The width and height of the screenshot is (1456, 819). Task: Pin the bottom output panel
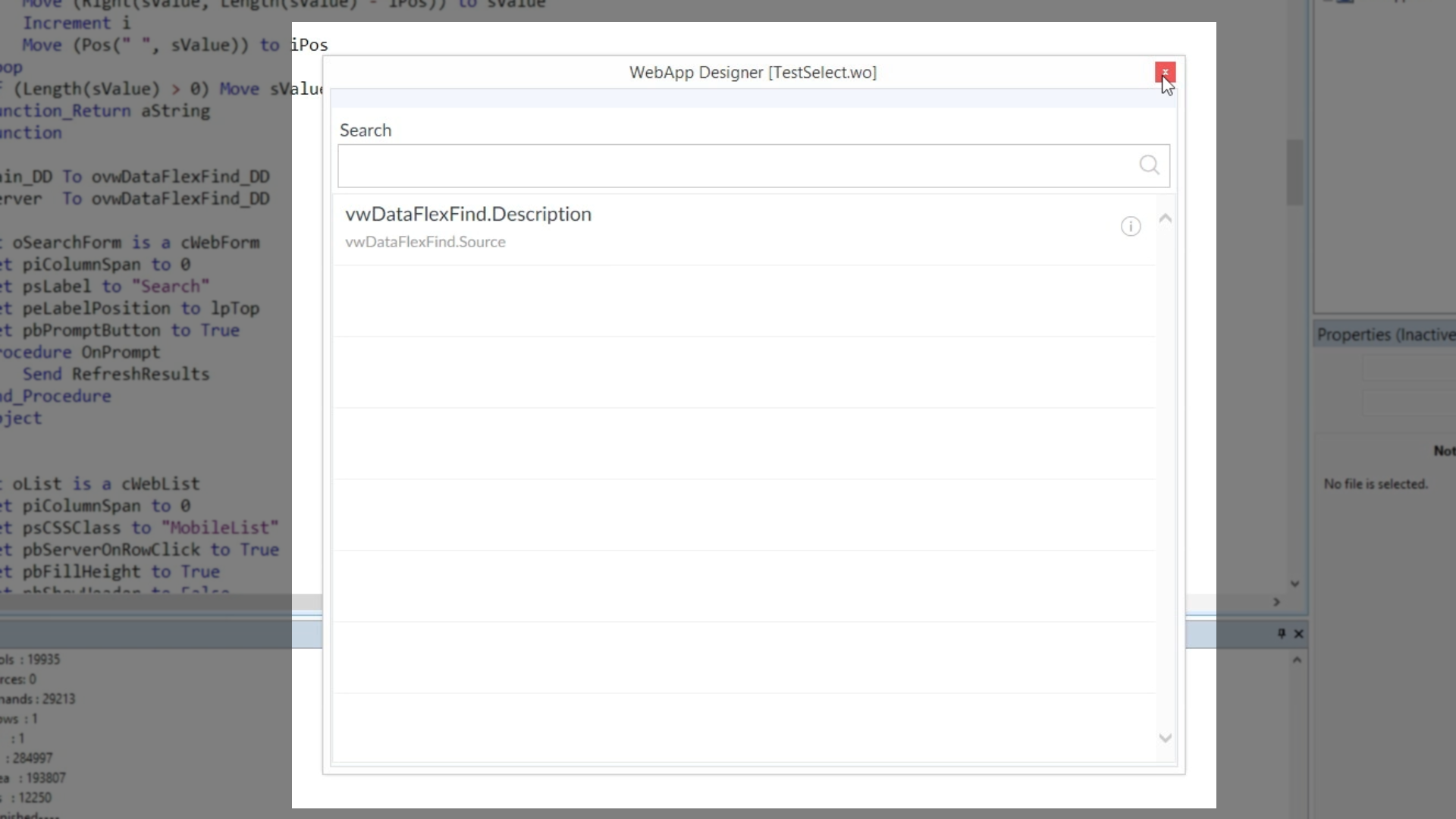(x=1282, y=633)
